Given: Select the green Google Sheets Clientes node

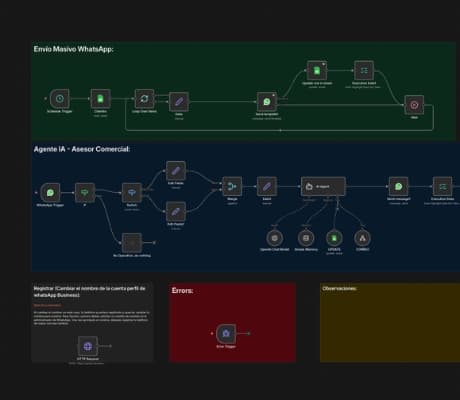Looking at the screenshot, I should (x=100, y=99).
